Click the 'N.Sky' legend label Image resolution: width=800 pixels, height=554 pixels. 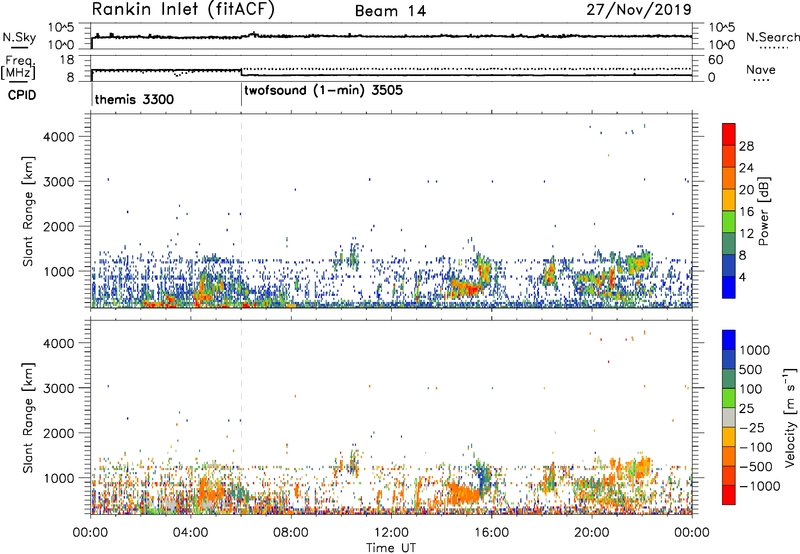[19, 37]
